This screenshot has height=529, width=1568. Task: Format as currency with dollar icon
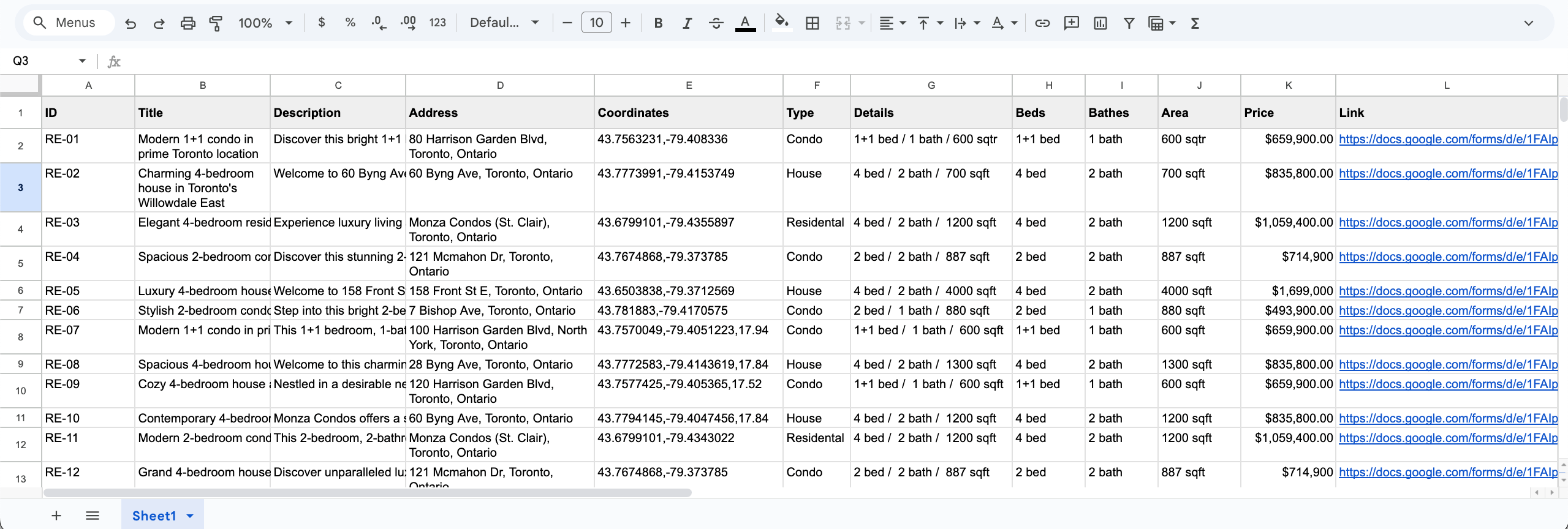(321, 23)
